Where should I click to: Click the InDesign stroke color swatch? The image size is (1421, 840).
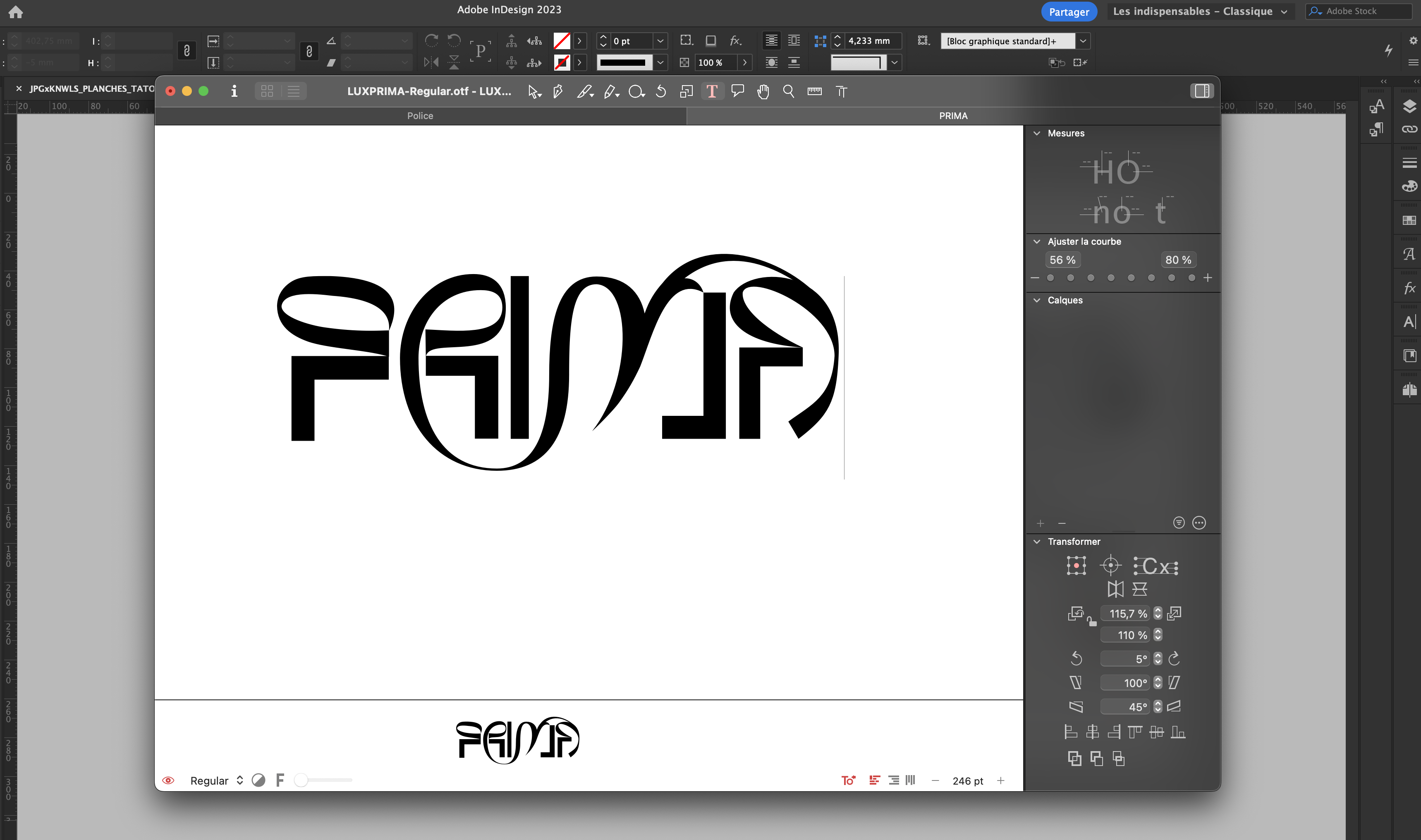[561, 62]
